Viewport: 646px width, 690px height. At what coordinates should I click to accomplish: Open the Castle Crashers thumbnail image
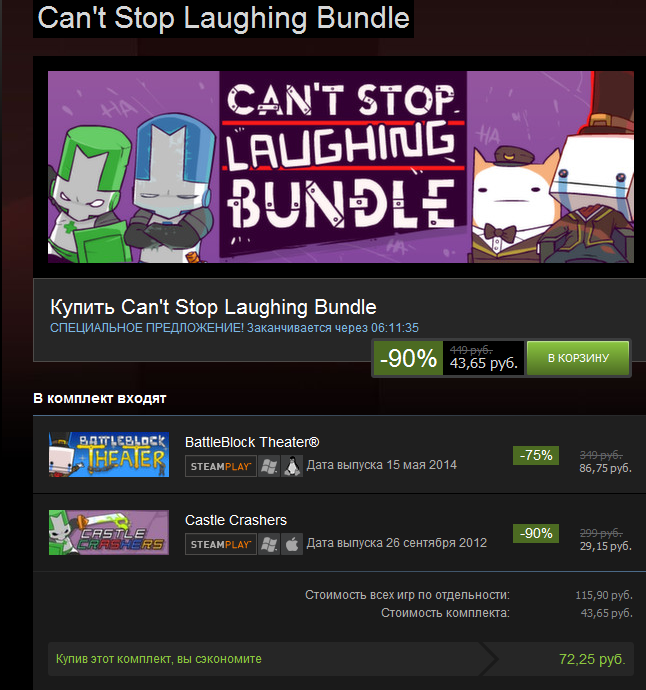click(x=109, y=532)
